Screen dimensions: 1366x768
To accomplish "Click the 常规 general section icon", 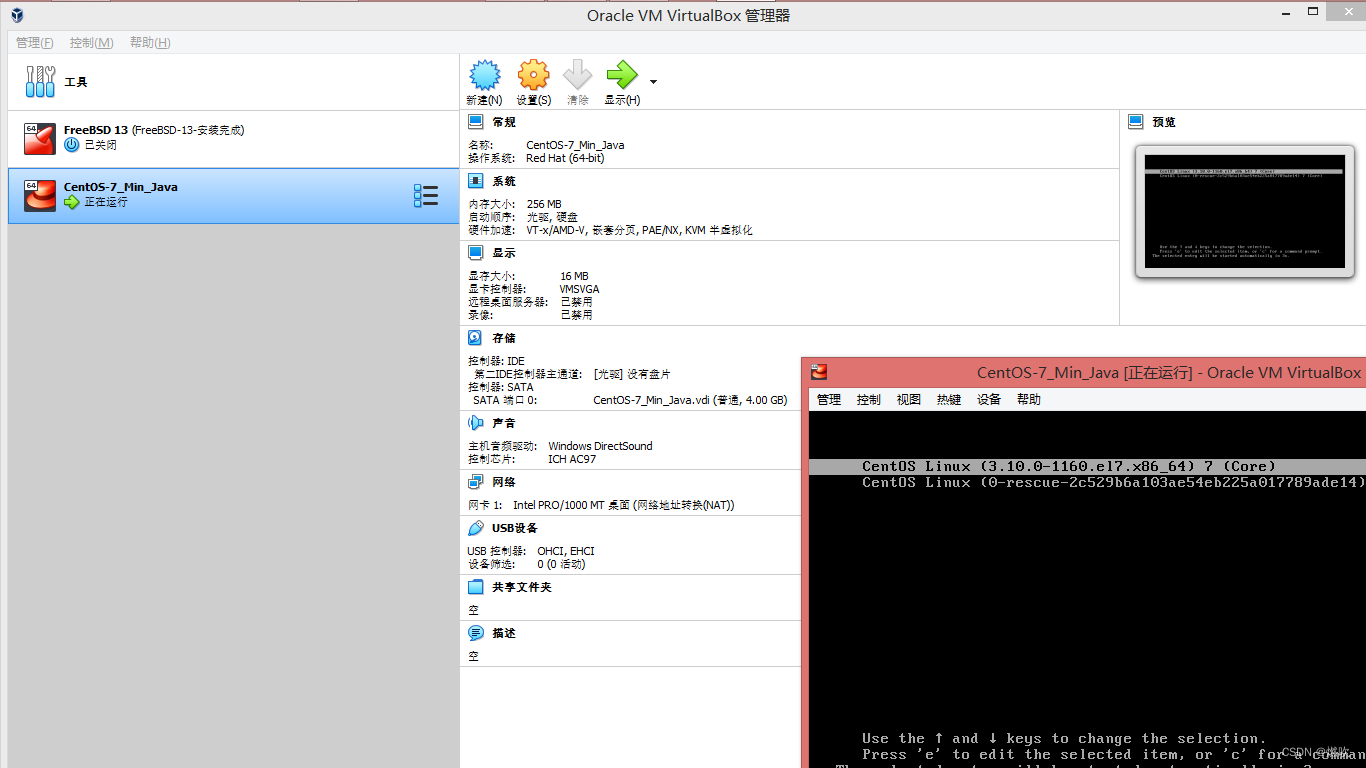I will (476, 122).
